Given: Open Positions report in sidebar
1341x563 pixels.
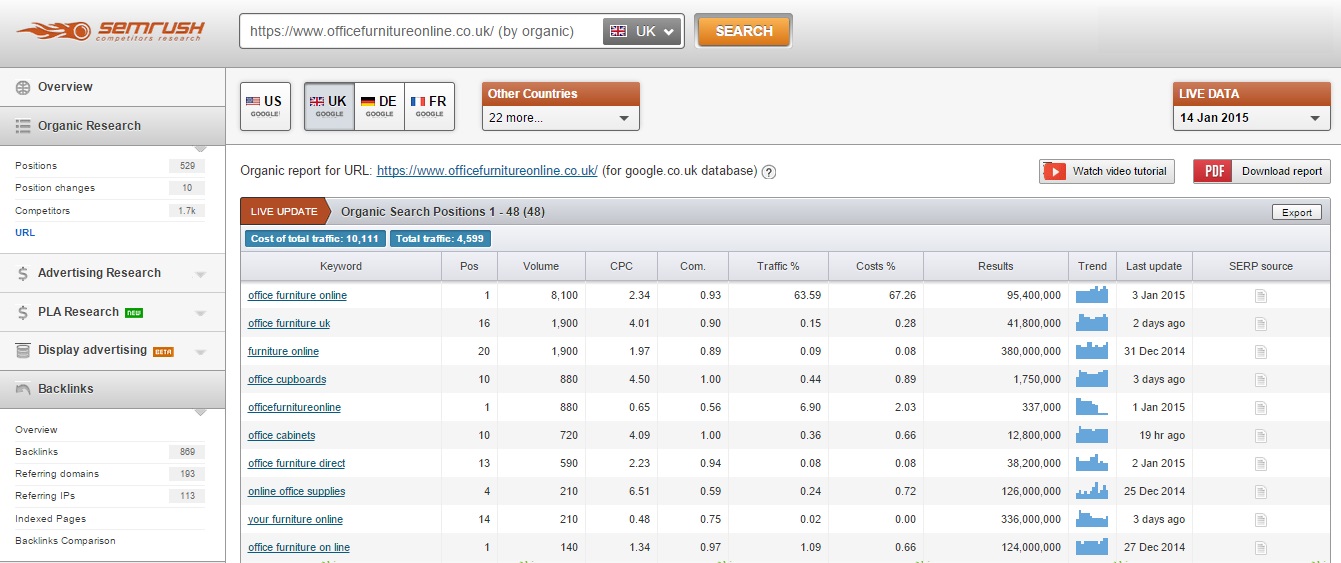Looking at the screenshot, I should click(36, 166).
